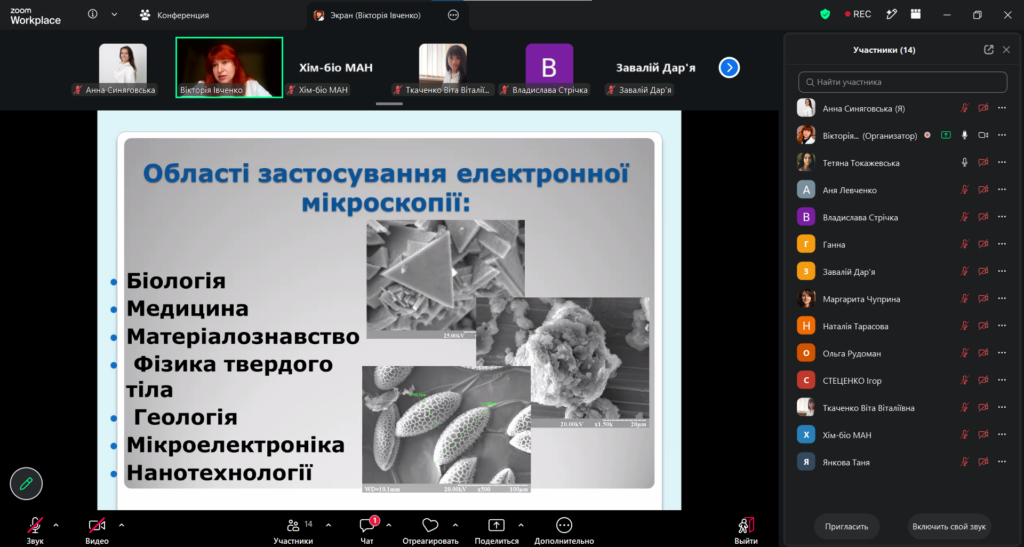Switch to the Экран (Вікторія Івченко) tab
Screen dimensions: 1024x547
367,15
